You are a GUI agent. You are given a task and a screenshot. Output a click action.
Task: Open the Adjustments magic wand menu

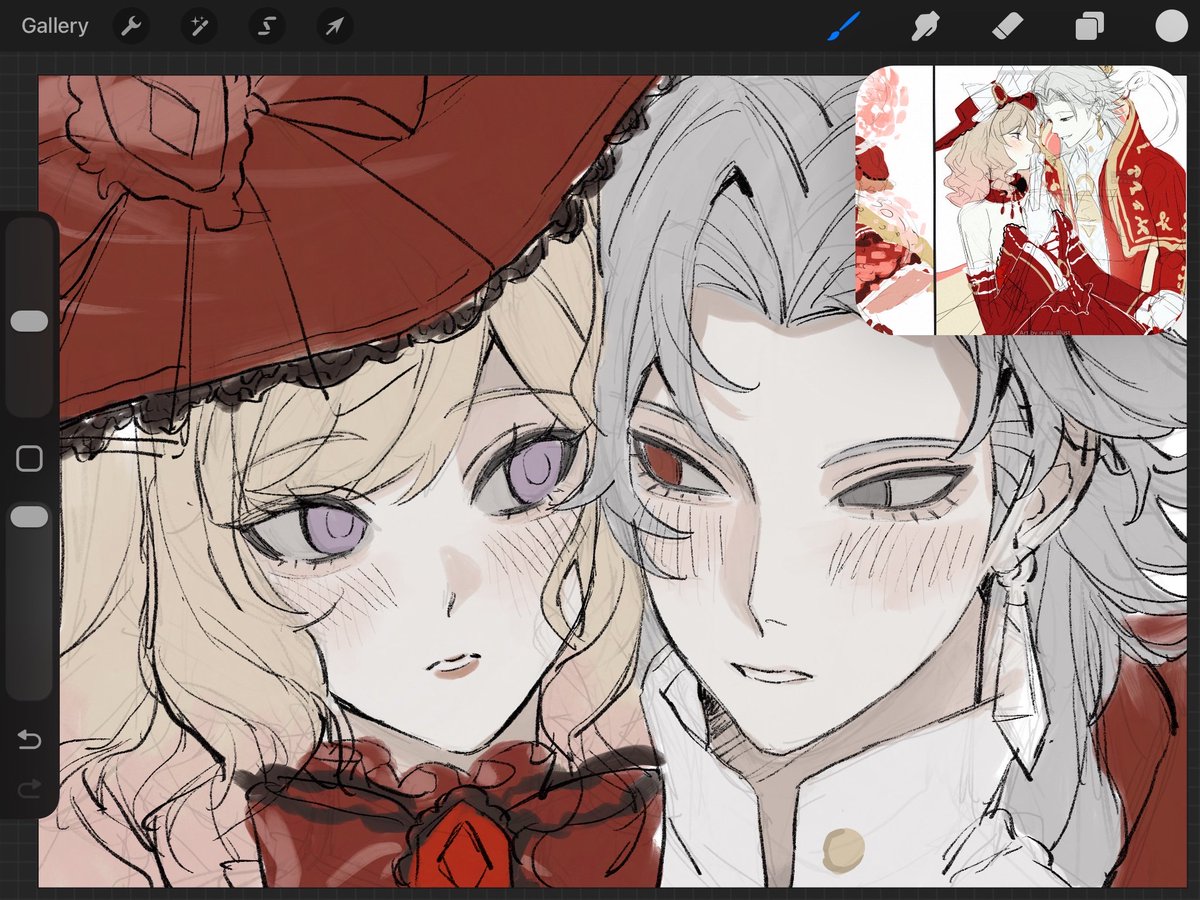pyautogui.click(x=199, y=26)
